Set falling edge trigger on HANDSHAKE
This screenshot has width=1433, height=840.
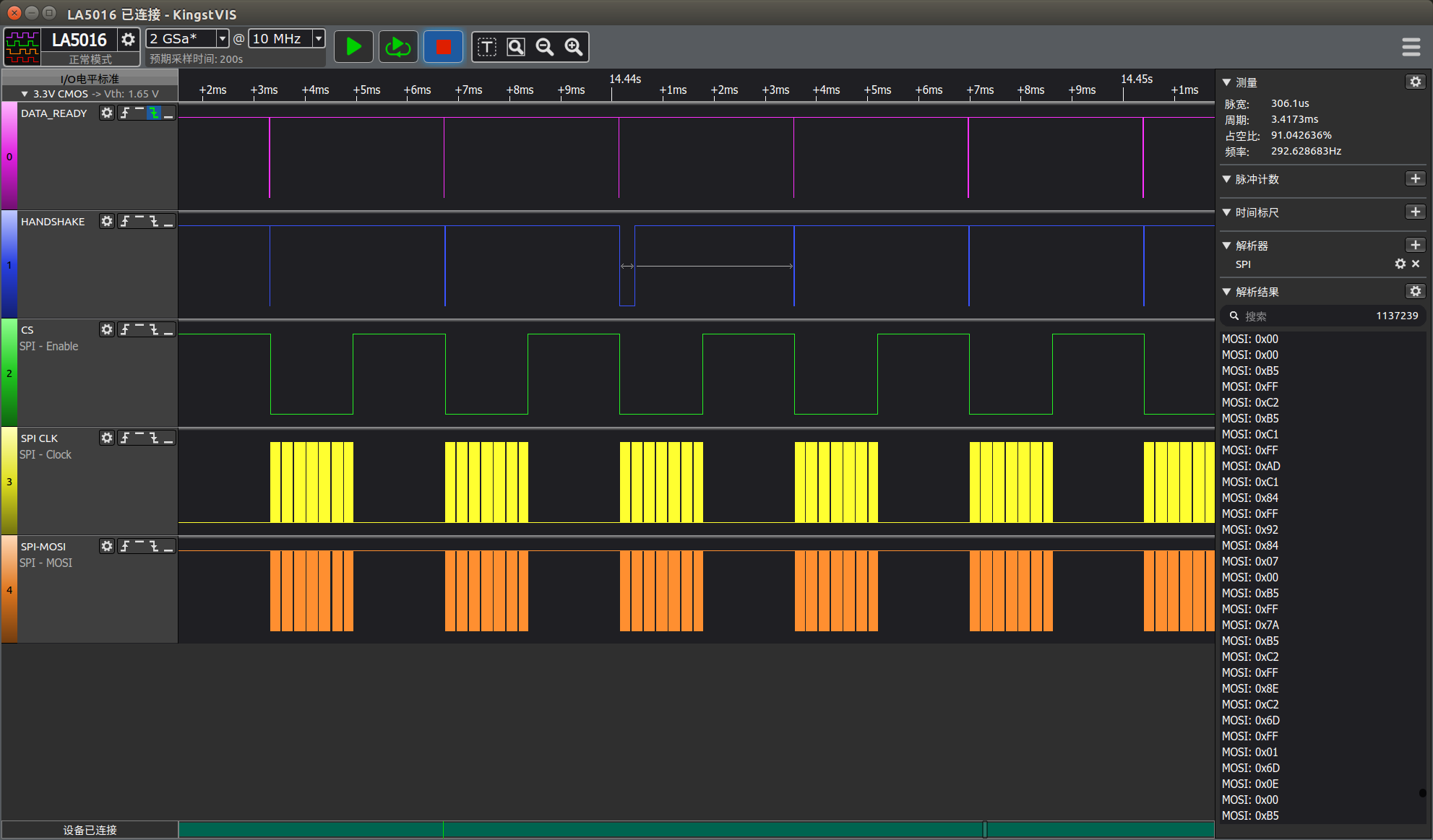pyautogui.click(x=154, y=221)
